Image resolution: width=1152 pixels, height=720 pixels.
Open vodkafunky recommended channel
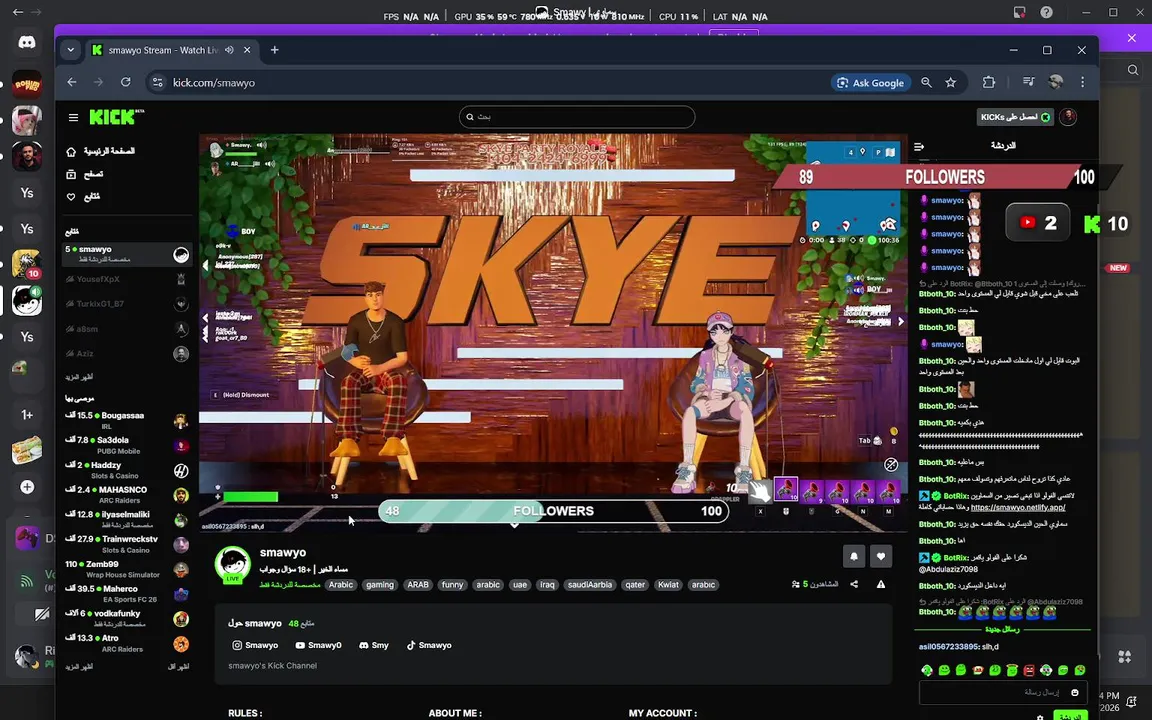coord(127,619)
